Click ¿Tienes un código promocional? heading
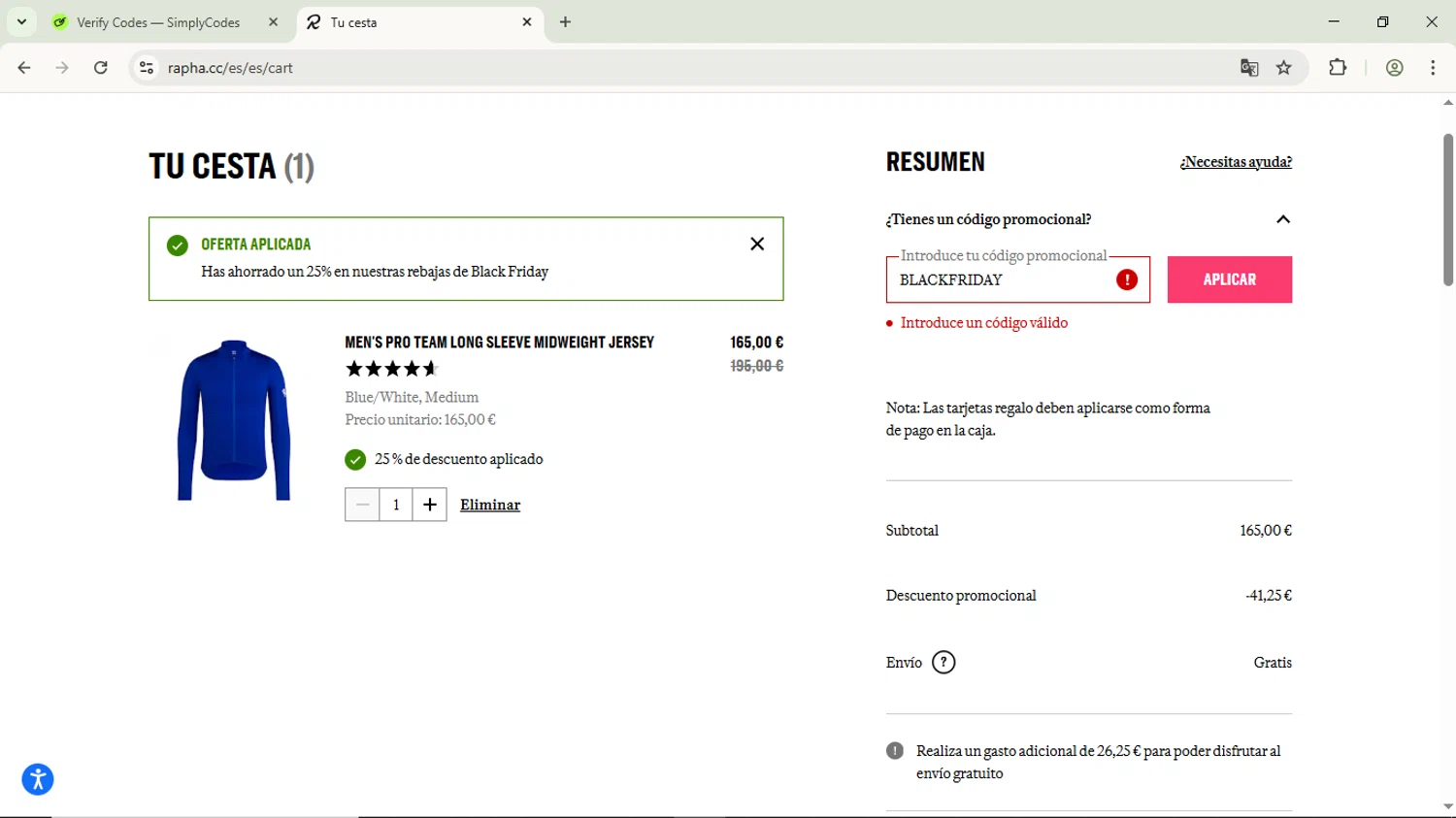Viewport: 1456px width, 818px height. click(x=988, y=219)
